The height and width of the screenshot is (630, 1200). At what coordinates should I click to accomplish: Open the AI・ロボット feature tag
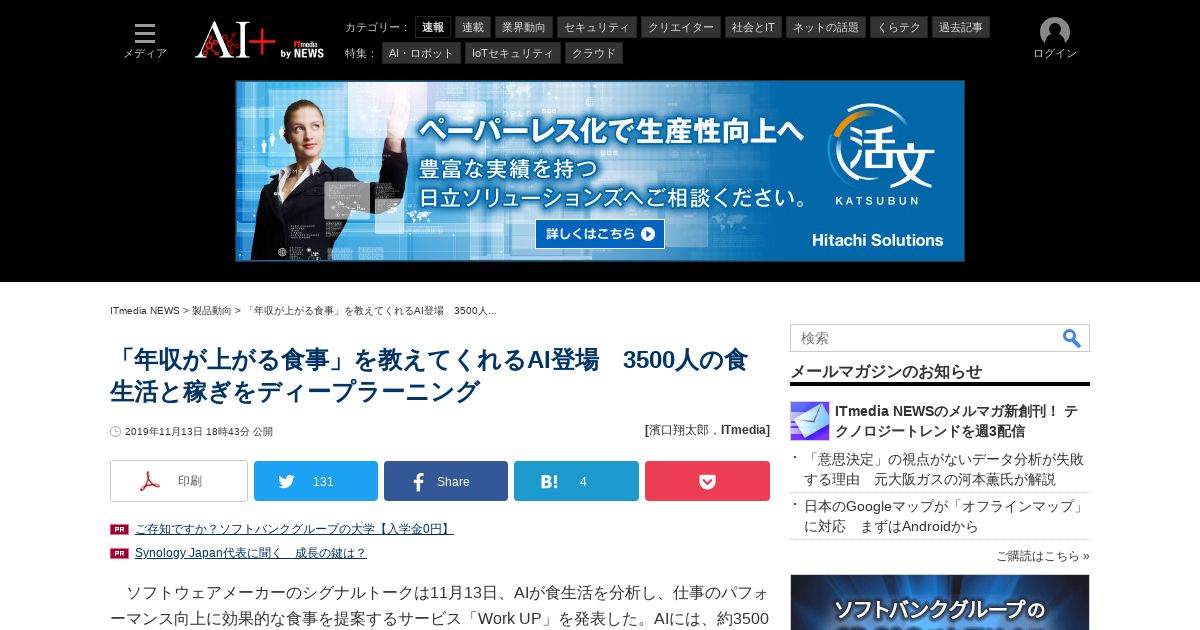pos(421,53)
